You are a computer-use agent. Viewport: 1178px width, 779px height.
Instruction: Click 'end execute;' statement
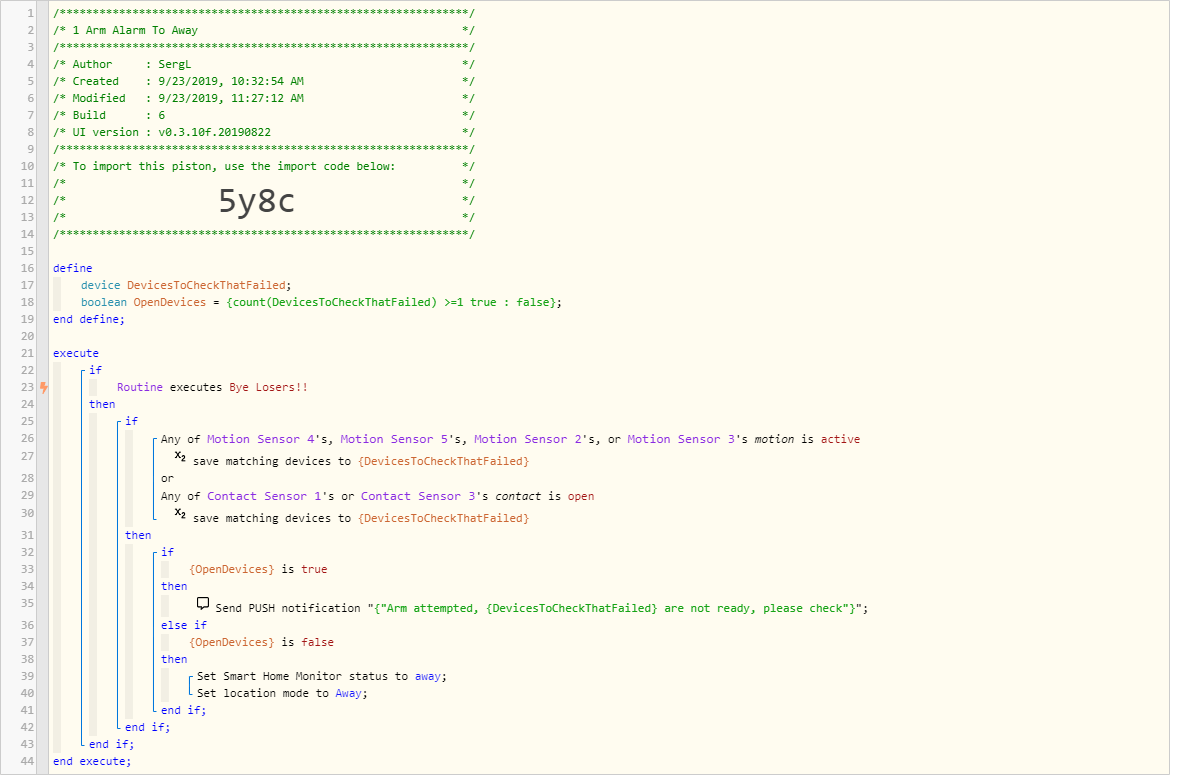point(92,762)
